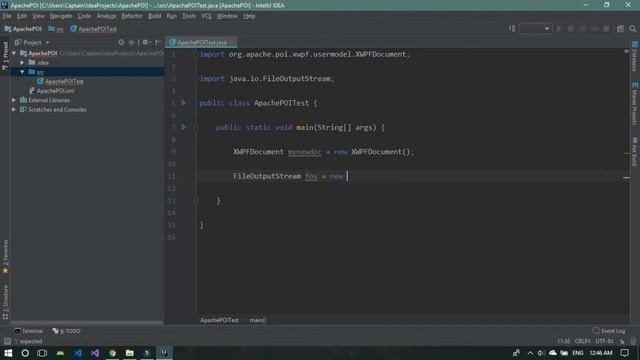This screenshot has width=640, height=360.
Task: Open the Ant Build side tab
Action: pyautogui.click(x=635, y=152)
